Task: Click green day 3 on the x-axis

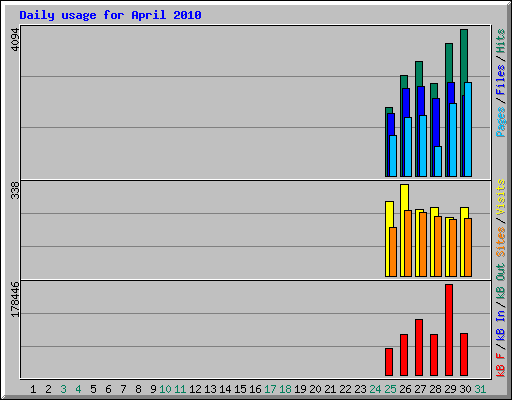Action: click(63, 389)
